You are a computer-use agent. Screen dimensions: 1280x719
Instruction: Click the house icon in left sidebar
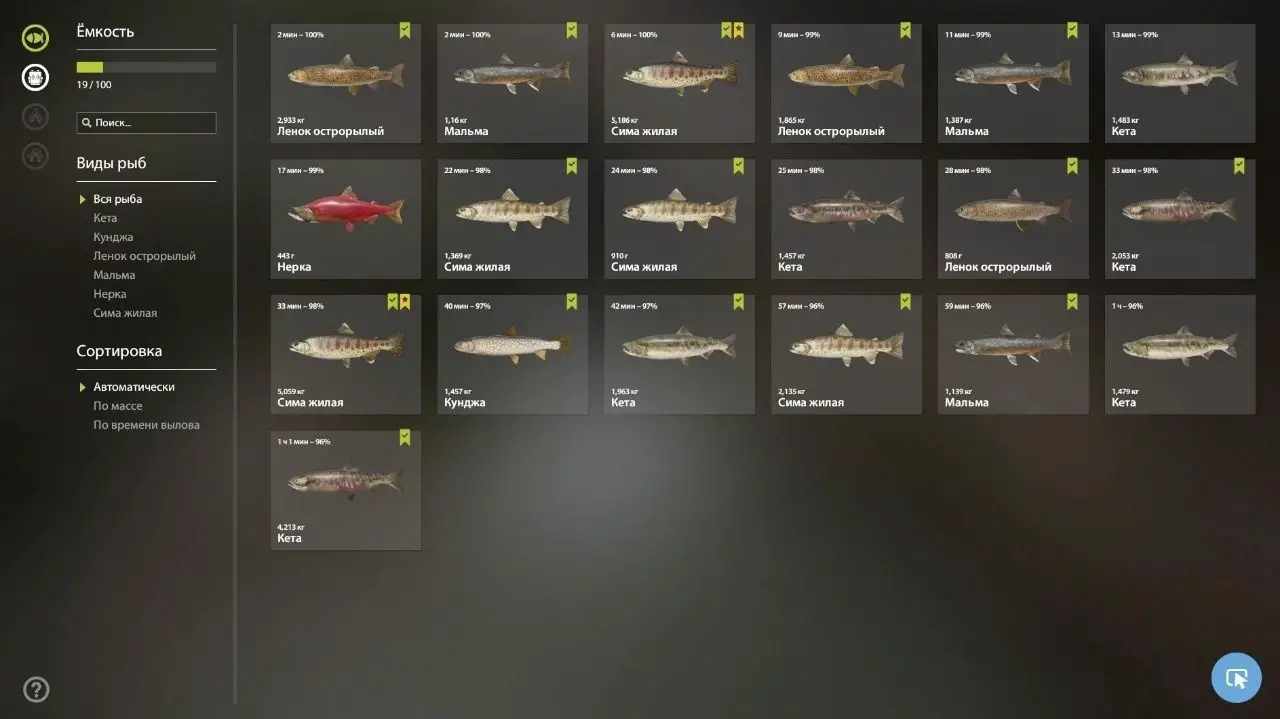(x=35, y=155)
